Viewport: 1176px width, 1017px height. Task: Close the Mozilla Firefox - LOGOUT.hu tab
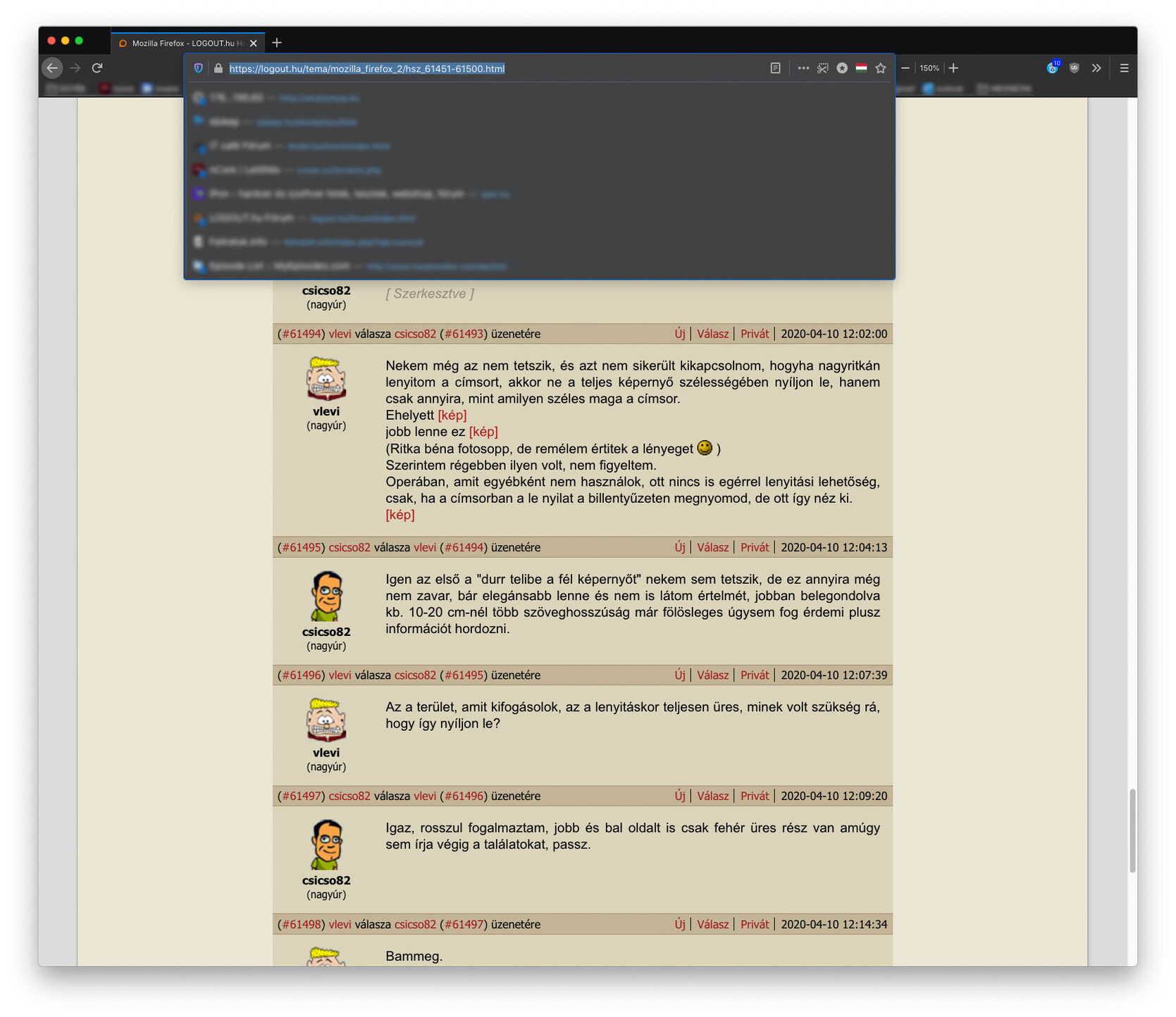[x=254, y=43]
